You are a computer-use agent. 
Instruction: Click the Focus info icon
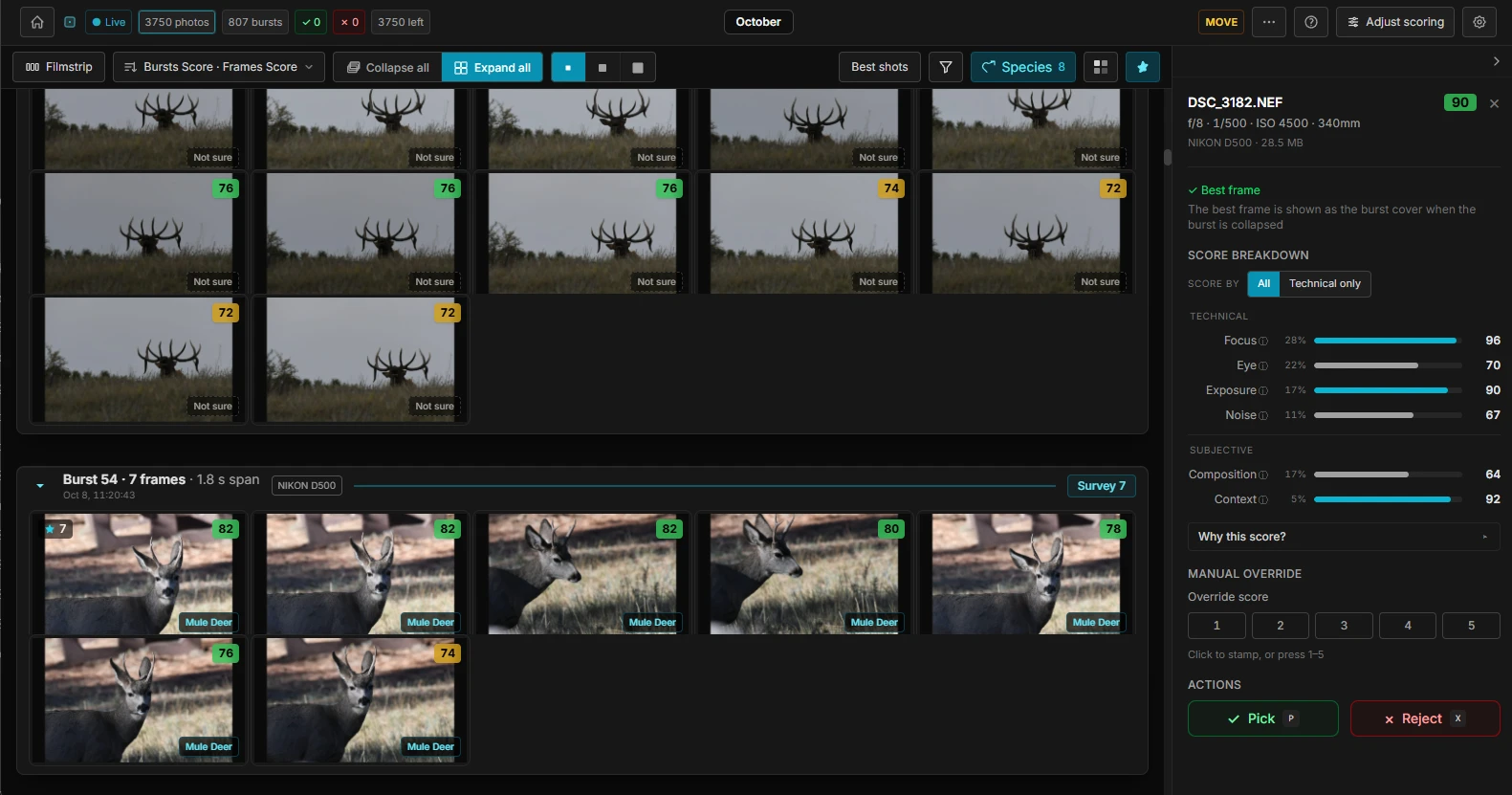[1263, 342]
